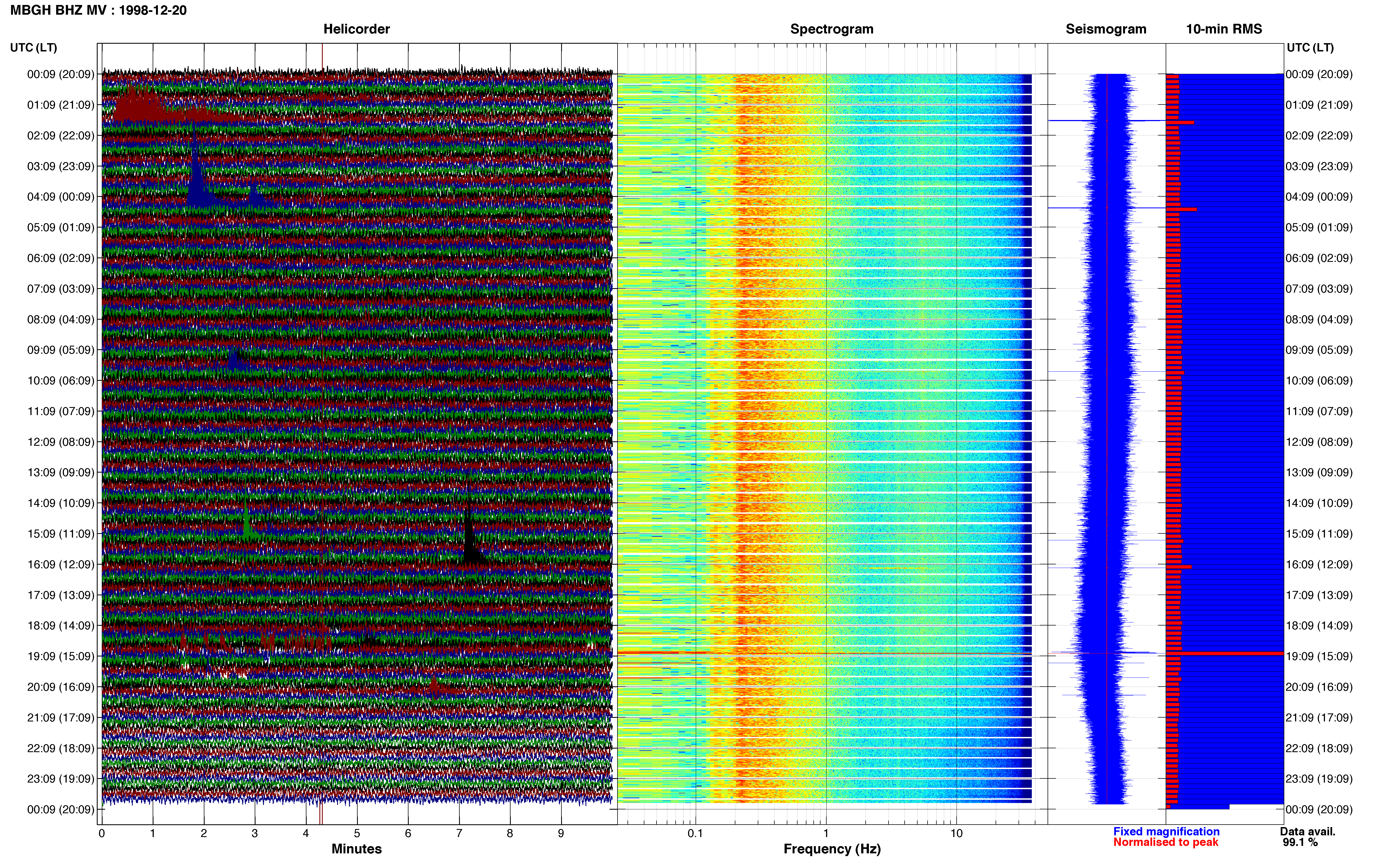Viewport: 1388px width, 868px height.
Task: Click the 10:09 (06:09) label beside the Helicorder
Action: coord(60,380)
